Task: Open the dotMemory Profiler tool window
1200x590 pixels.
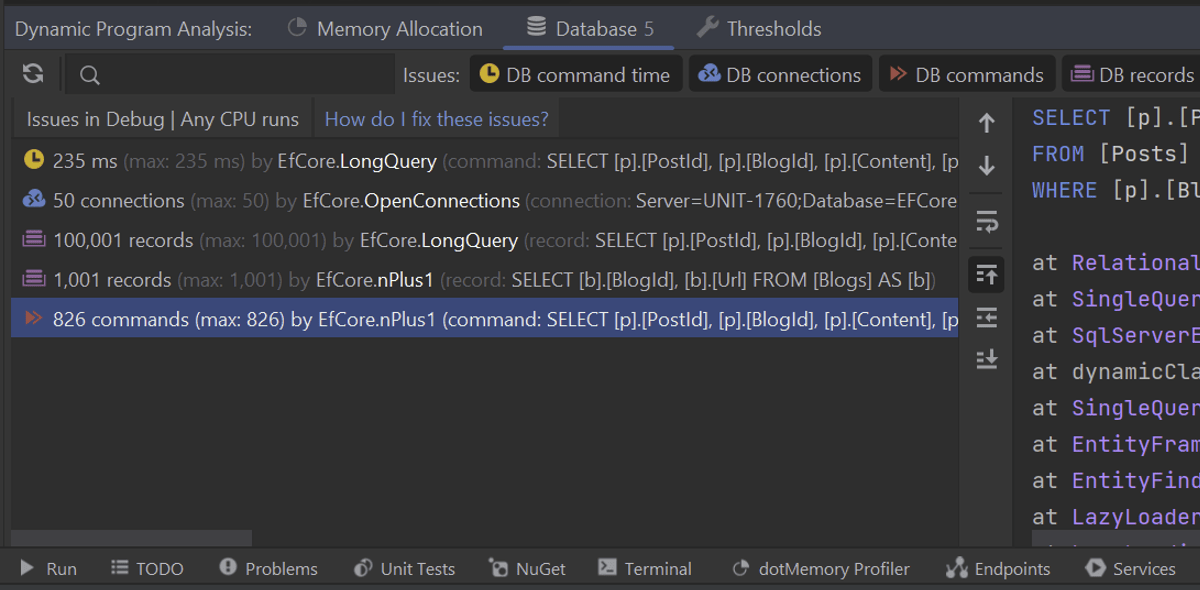Action: tap(820, 569)
